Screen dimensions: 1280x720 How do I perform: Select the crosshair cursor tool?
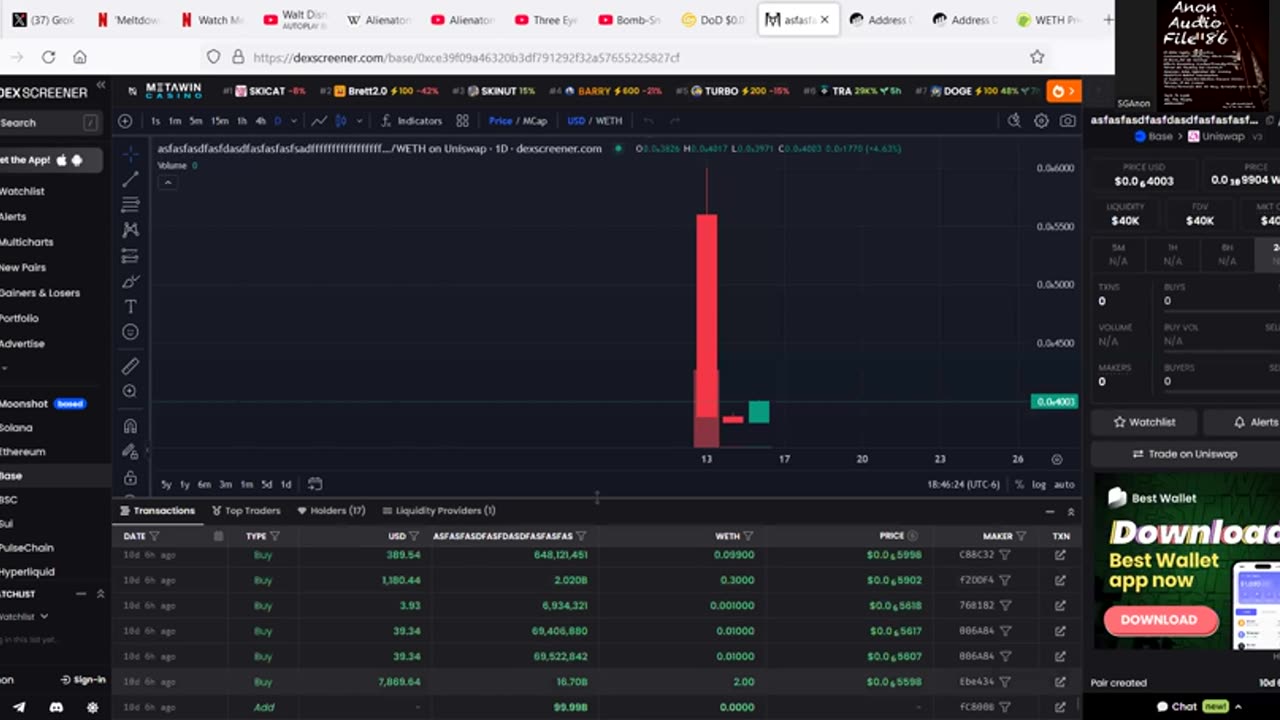[x=130, y=154]
